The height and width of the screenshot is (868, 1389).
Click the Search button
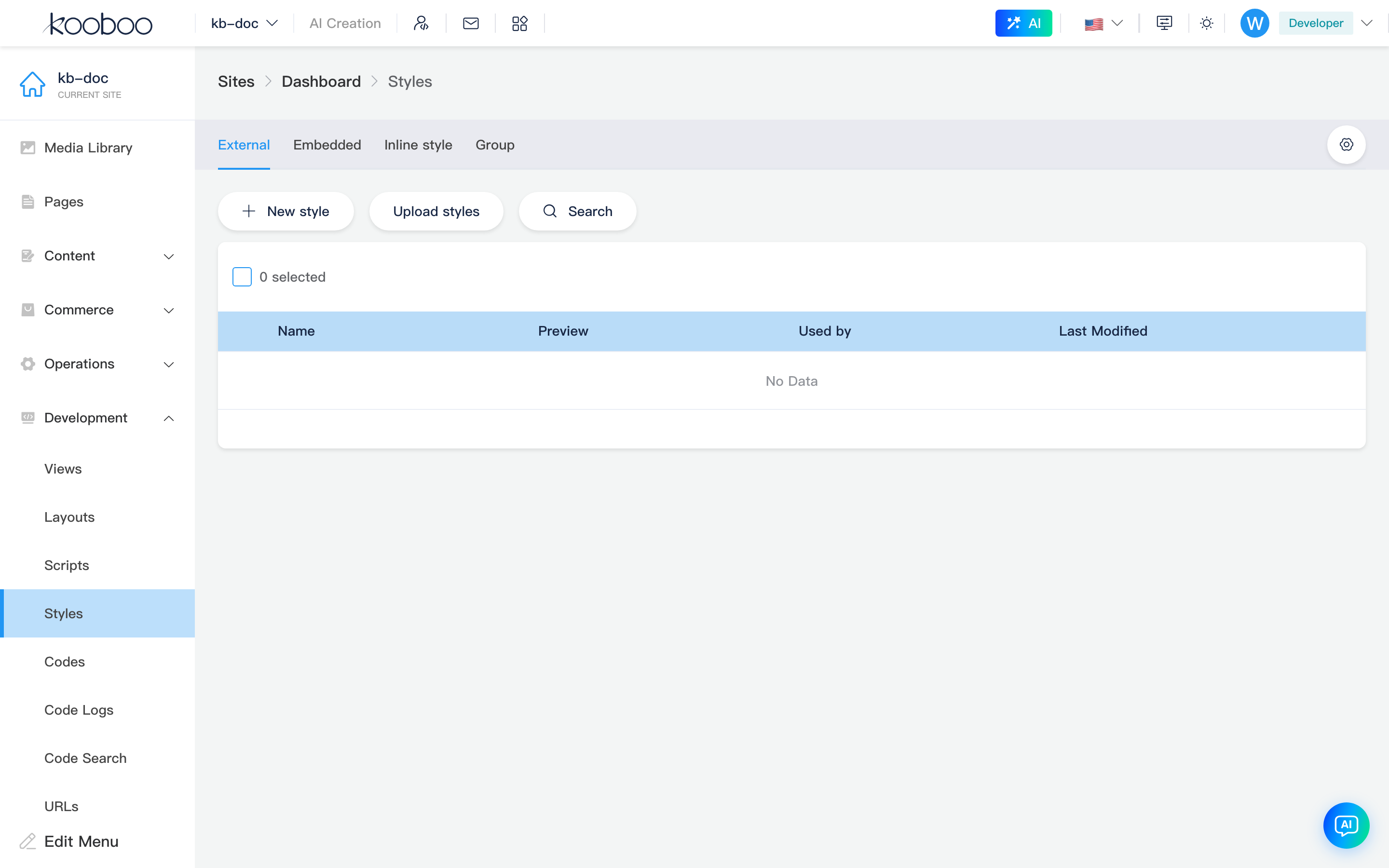coord(577,211)
